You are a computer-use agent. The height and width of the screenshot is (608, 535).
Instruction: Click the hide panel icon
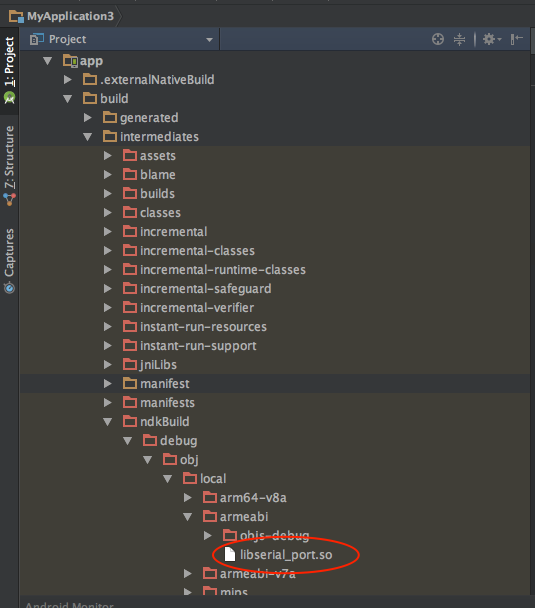(x=516, y=39)
